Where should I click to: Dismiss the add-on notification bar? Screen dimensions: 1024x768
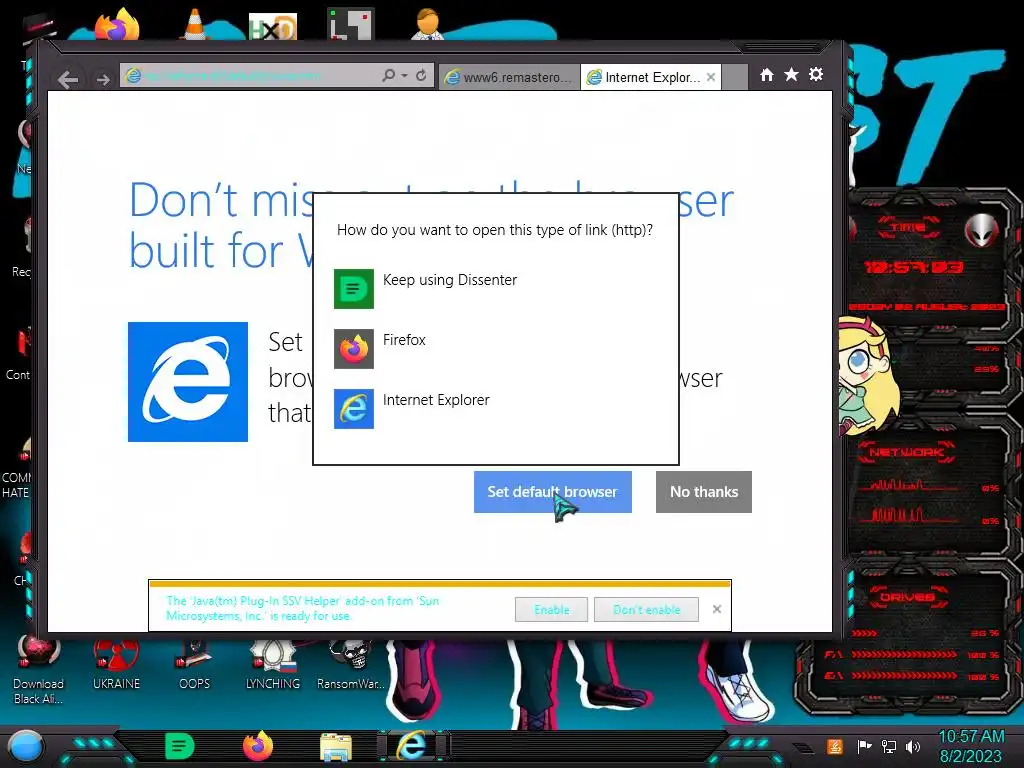(x=717, y=609)
